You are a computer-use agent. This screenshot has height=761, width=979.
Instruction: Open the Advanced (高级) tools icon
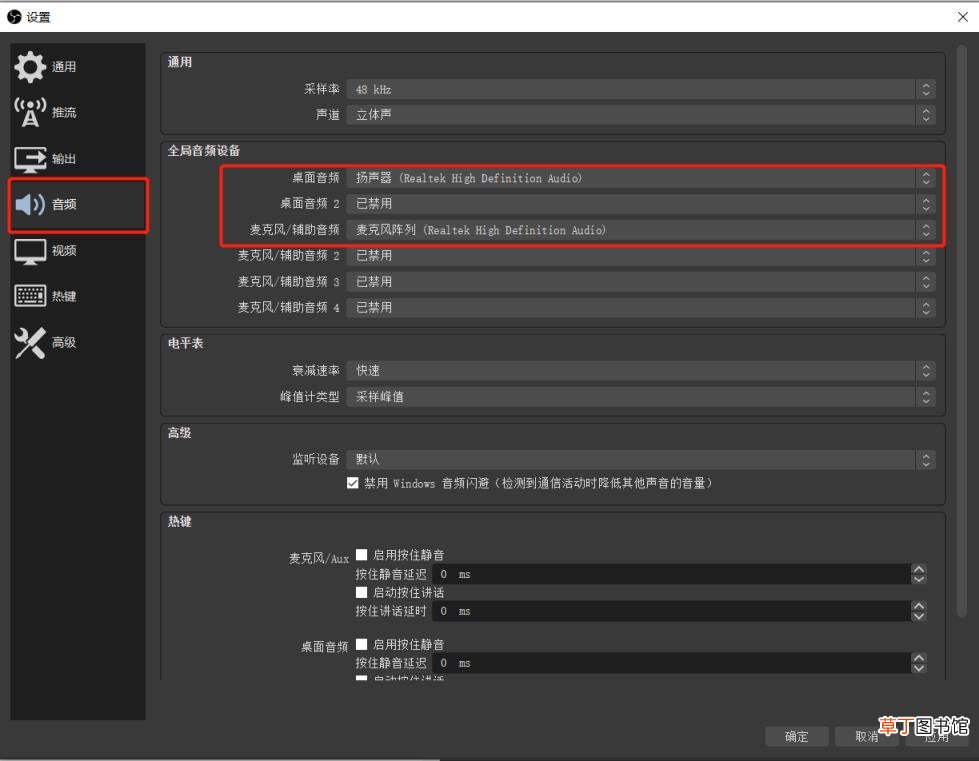(x=30, y=343)
